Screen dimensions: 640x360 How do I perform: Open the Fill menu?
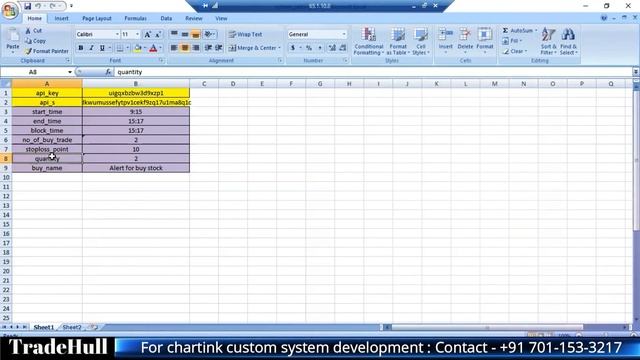512,41
